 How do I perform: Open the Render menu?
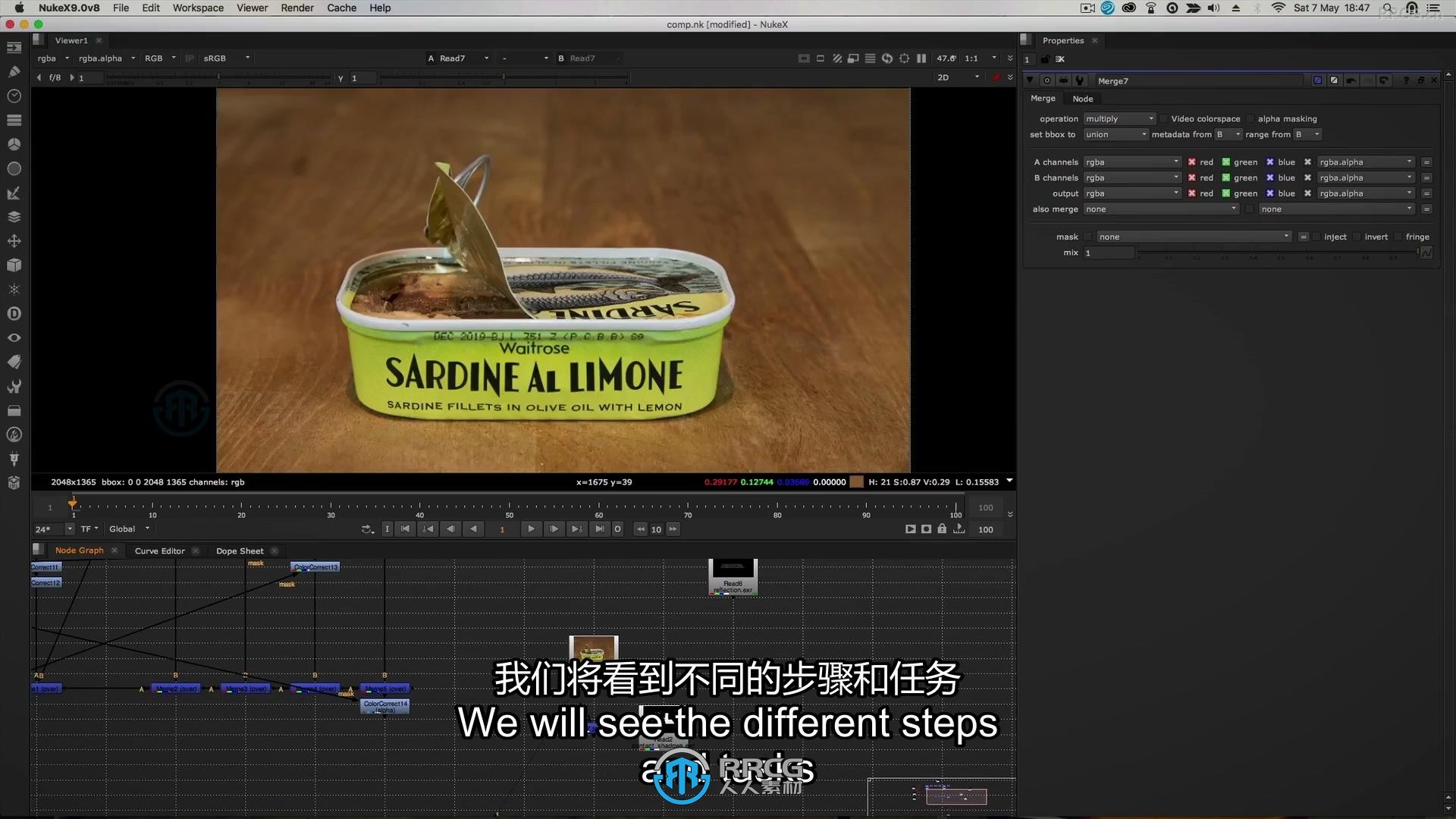point(297,8)
